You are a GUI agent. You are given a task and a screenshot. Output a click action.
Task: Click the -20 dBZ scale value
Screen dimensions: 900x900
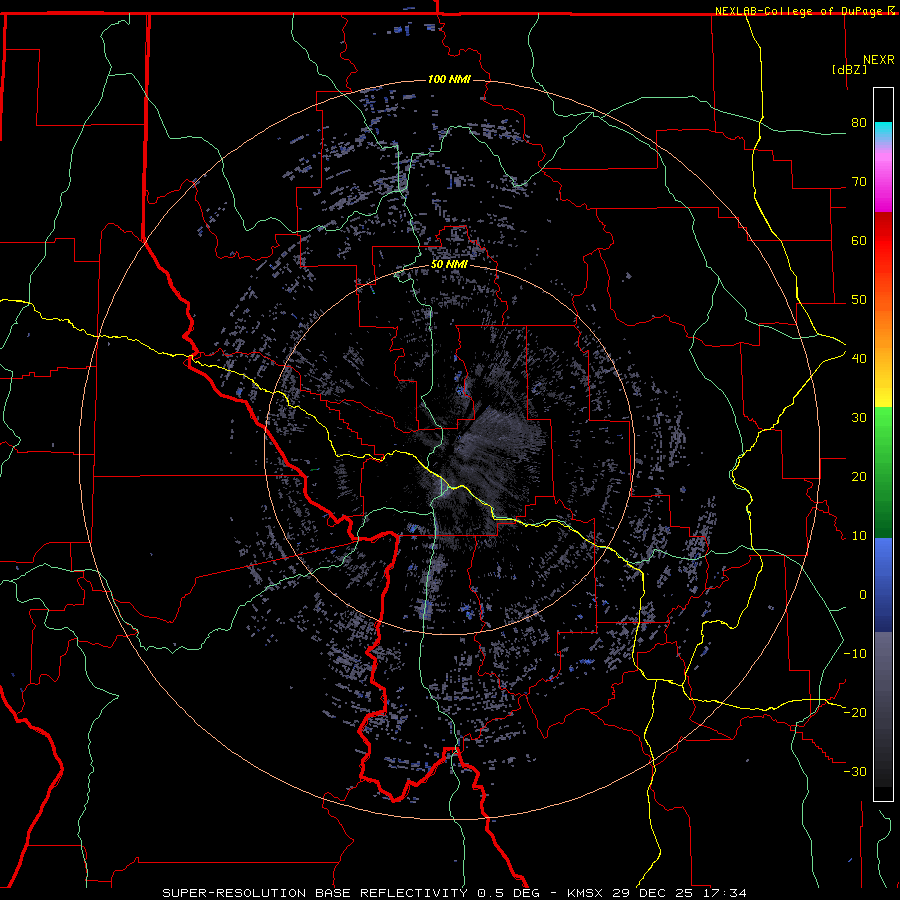pyautogui.click(x=855, y=713)
